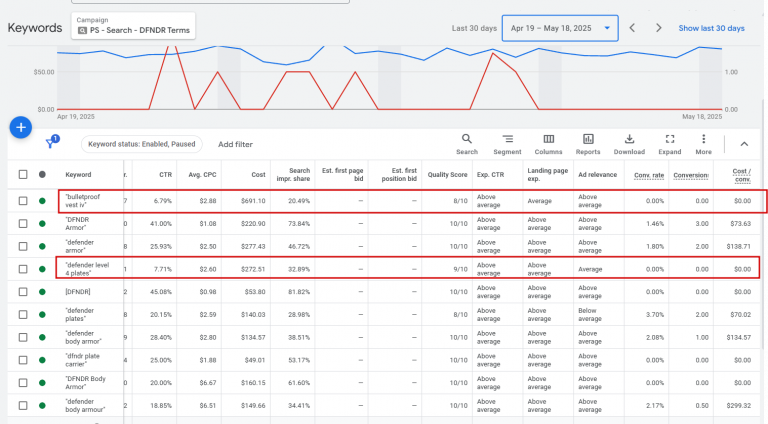Click the Exp. CTR column header

490,175
